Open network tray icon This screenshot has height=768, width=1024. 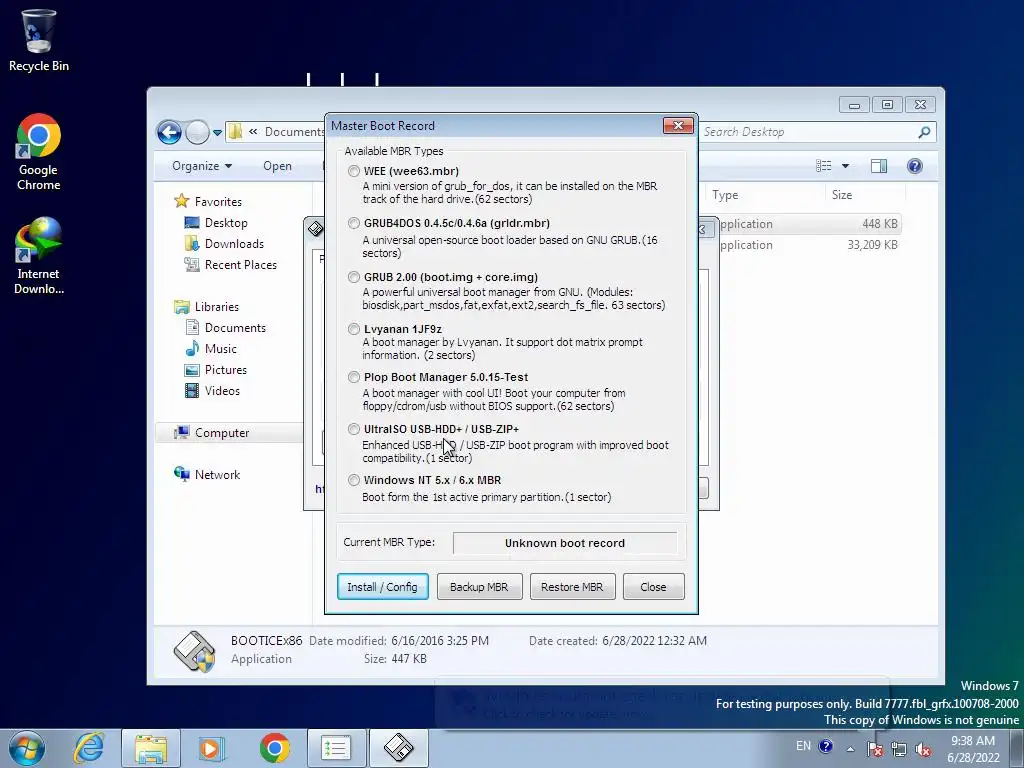pos(899,749)
